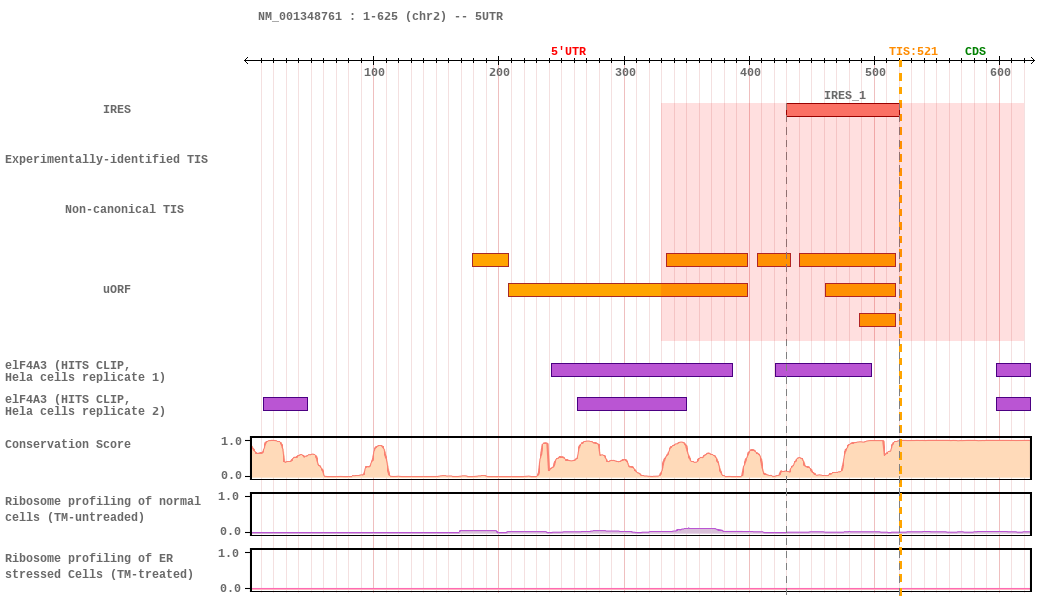Click the Non-canonical TIS track label
The width and height of the screenshot is (1050, 602).
[124, 210]
